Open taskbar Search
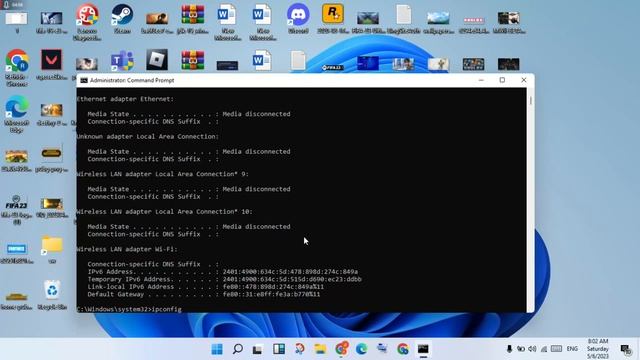This screenshot has width=640, height=360. click(238, 349)
